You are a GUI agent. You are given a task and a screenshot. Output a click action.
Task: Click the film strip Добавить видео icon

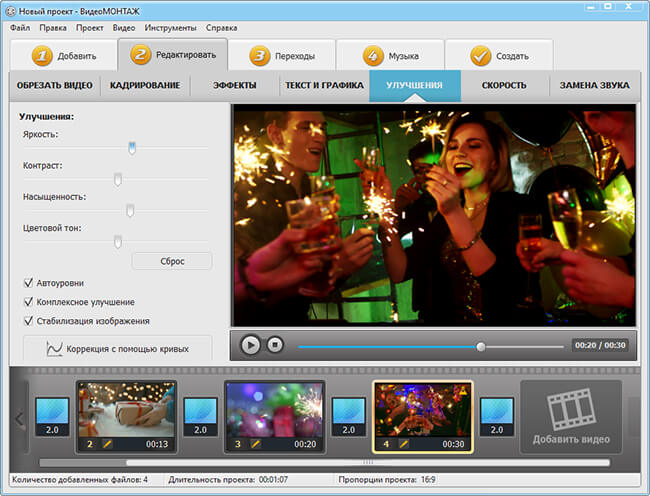[571, 409]
